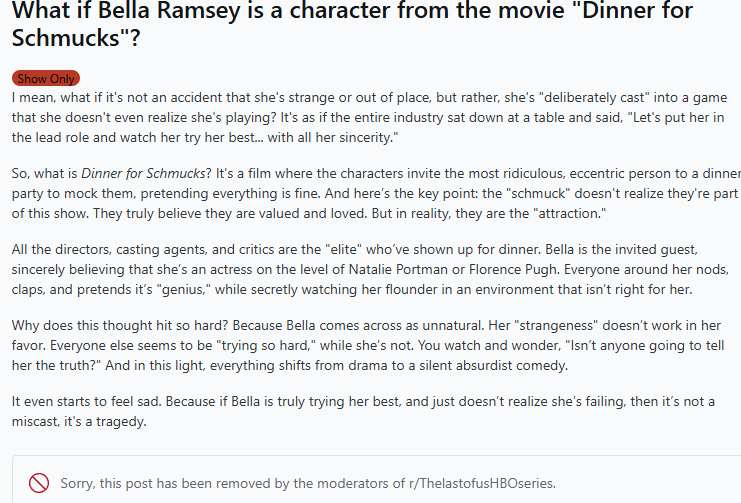Click the quoted phrase "deliberately cast"

click(597, 97)
